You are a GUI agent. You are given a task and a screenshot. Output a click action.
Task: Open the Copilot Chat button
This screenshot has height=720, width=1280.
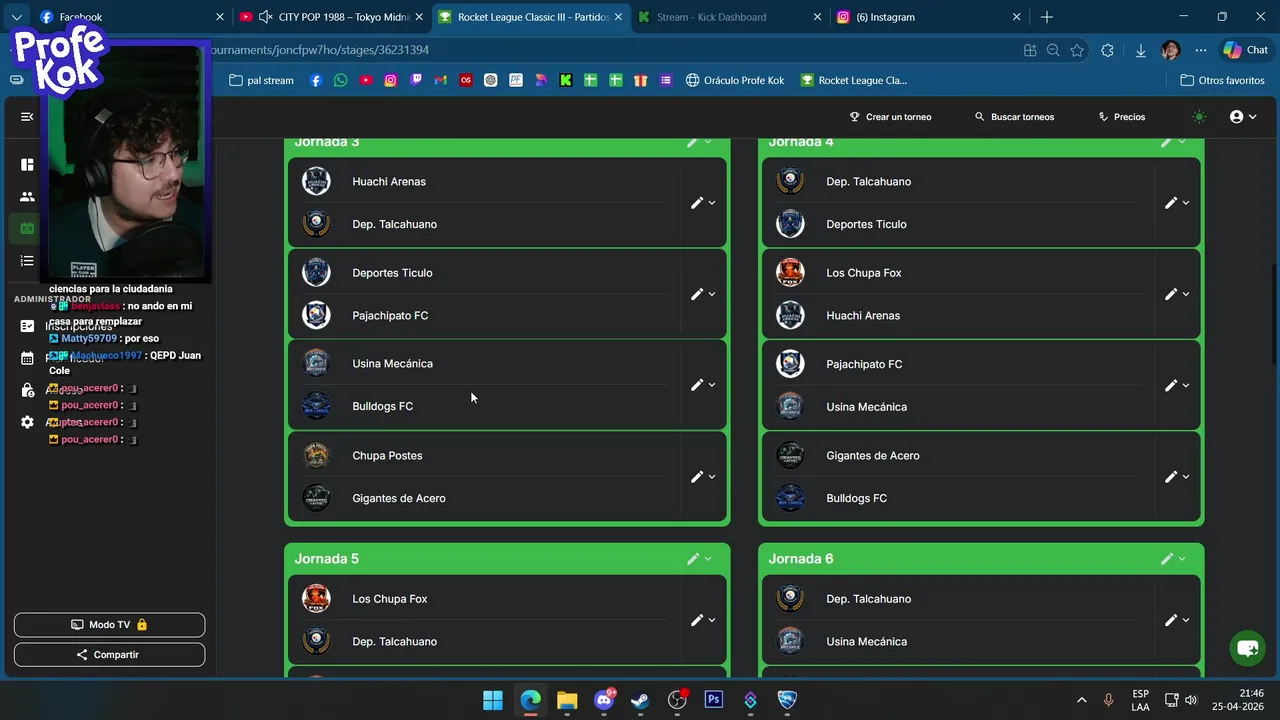[1245, 50]
